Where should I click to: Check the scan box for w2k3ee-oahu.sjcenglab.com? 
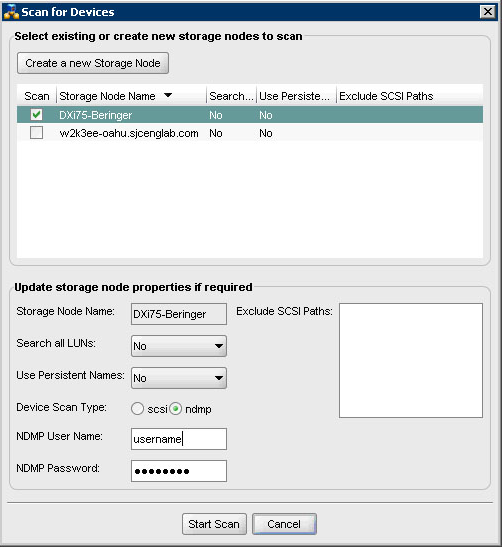(x=36, y=133)
